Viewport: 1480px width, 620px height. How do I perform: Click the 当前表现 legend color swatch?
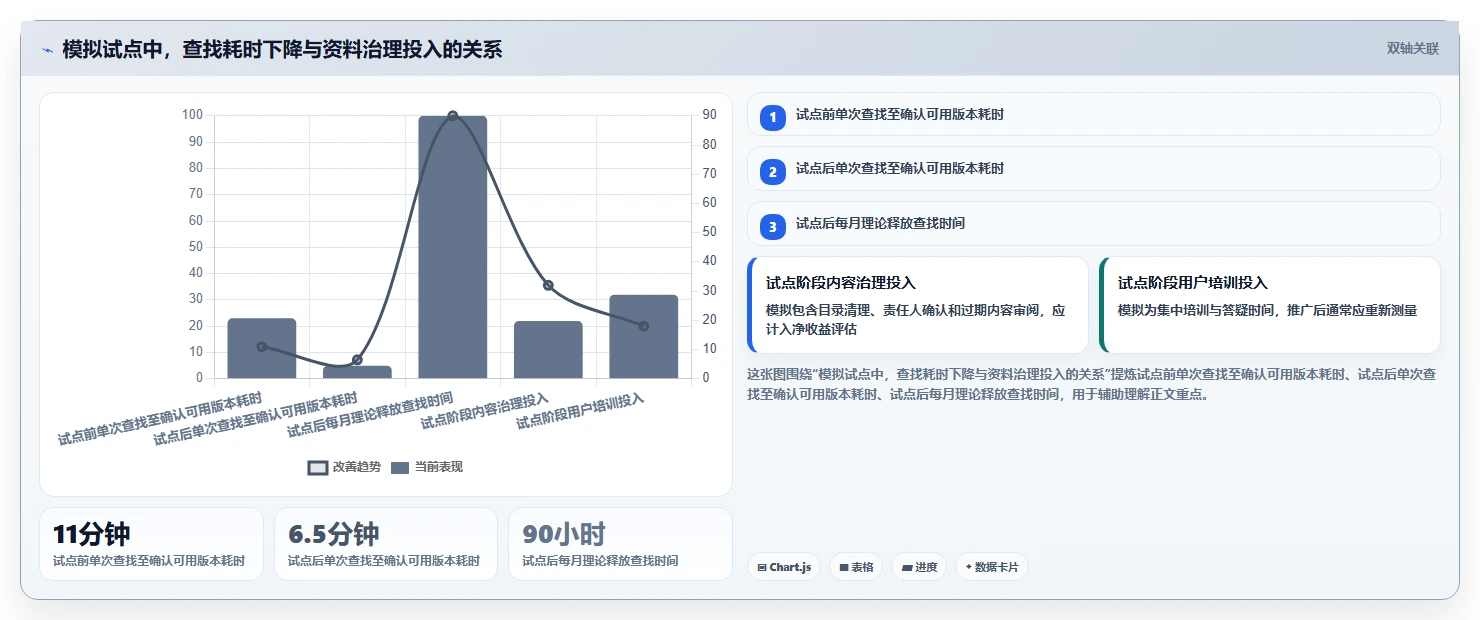point(401,468)
